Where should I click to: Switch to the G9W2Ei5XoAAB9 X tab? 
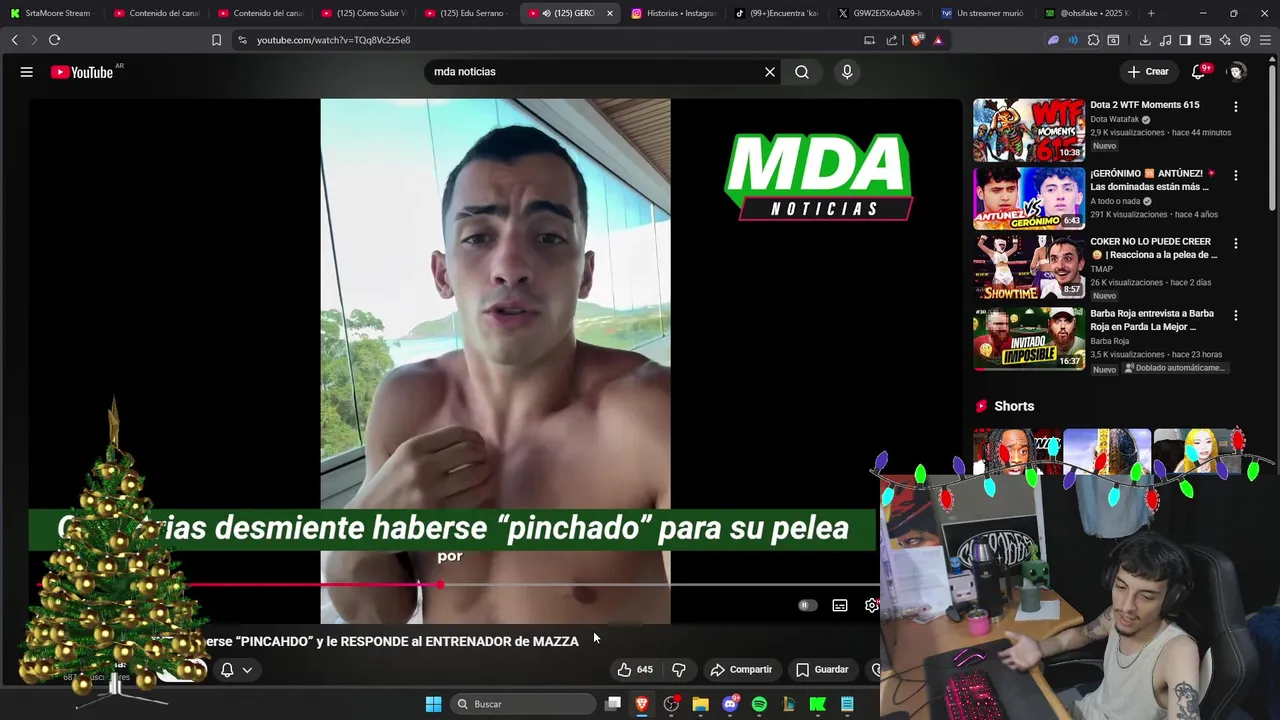tap(881, 13)
